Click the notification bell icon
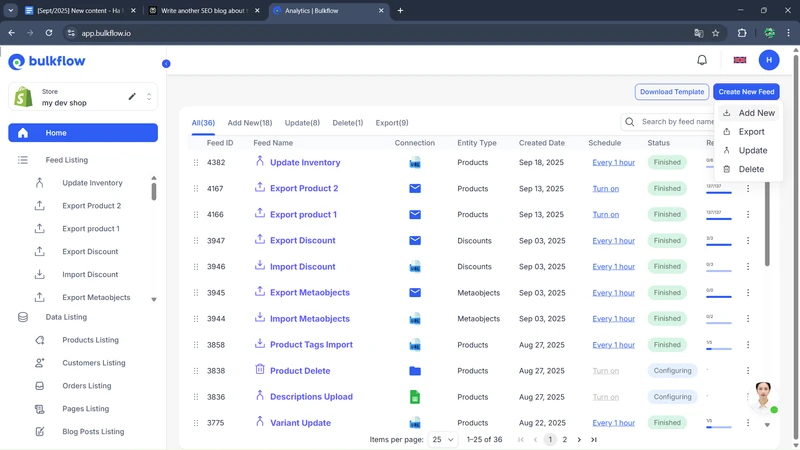The image size is (800, 450). tap(702, 60)
